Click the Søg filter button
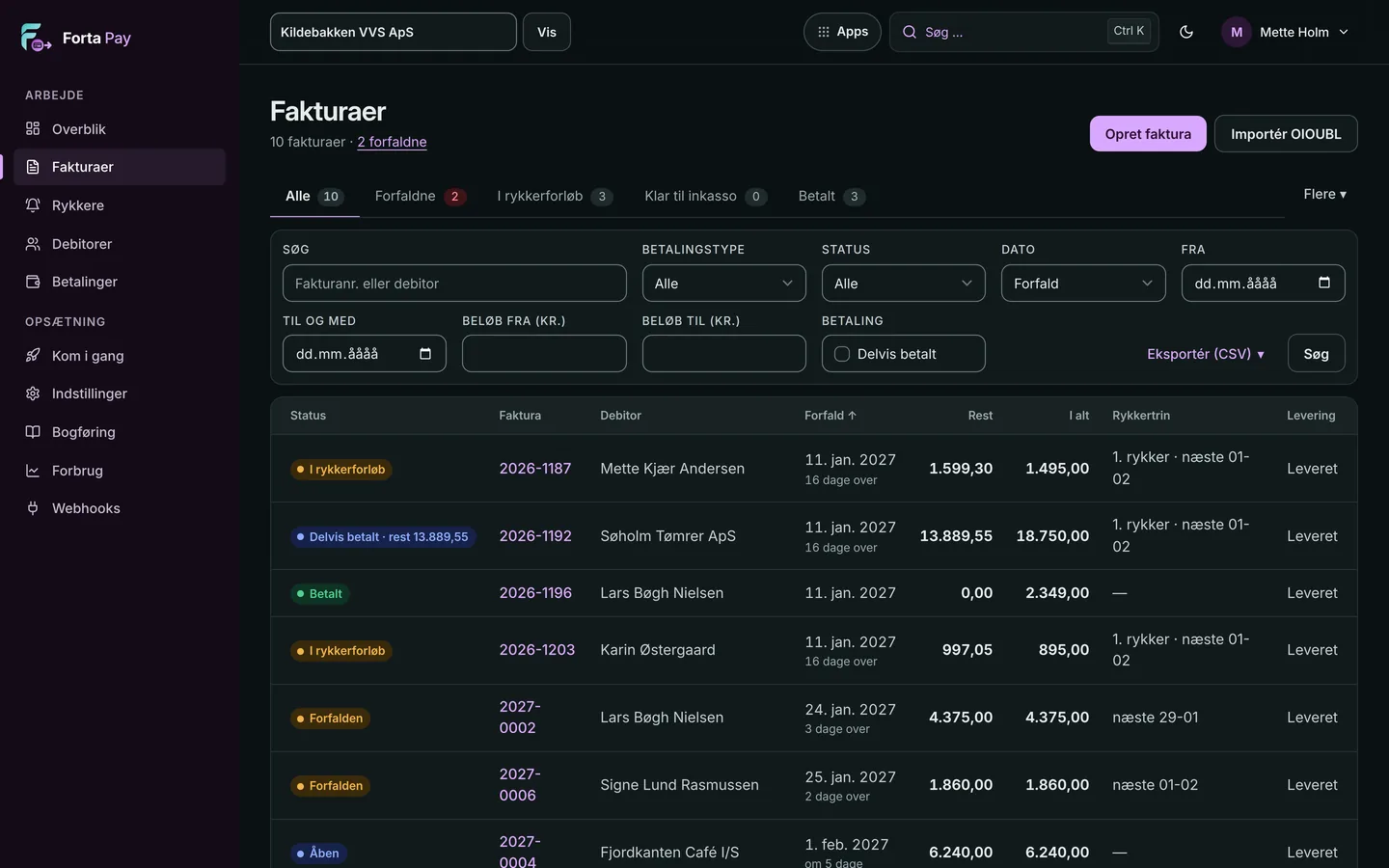1389x868 pixels. (1316, 354)
